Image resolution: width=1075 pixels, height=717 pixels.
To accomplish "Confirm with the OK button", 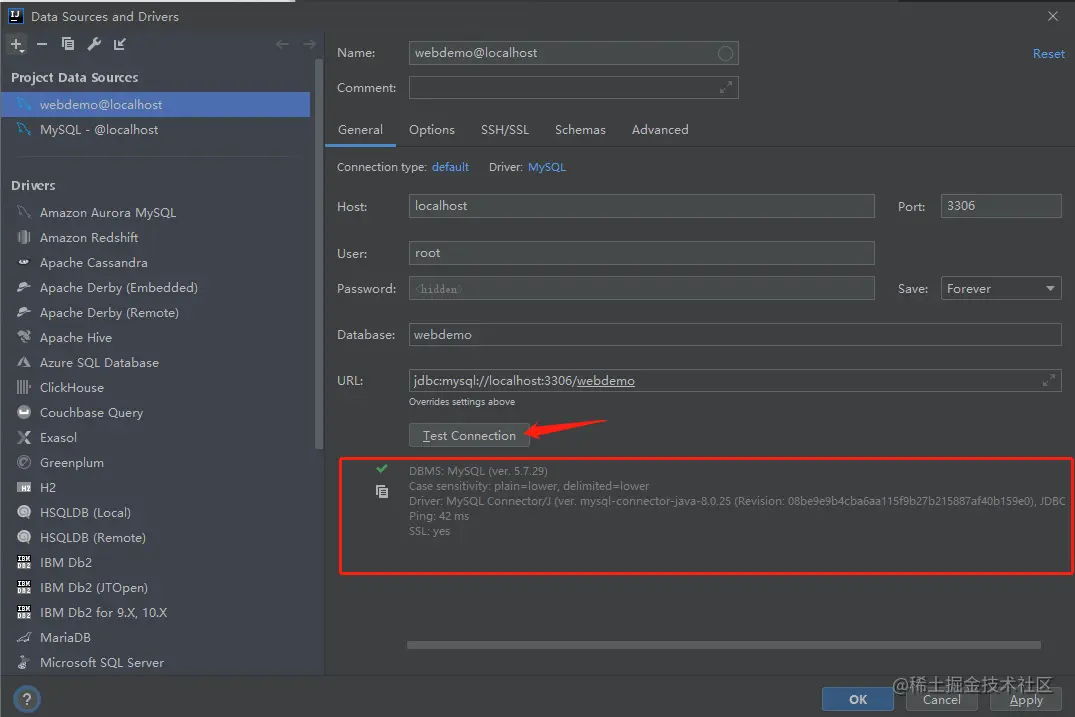I will (858, 699).
